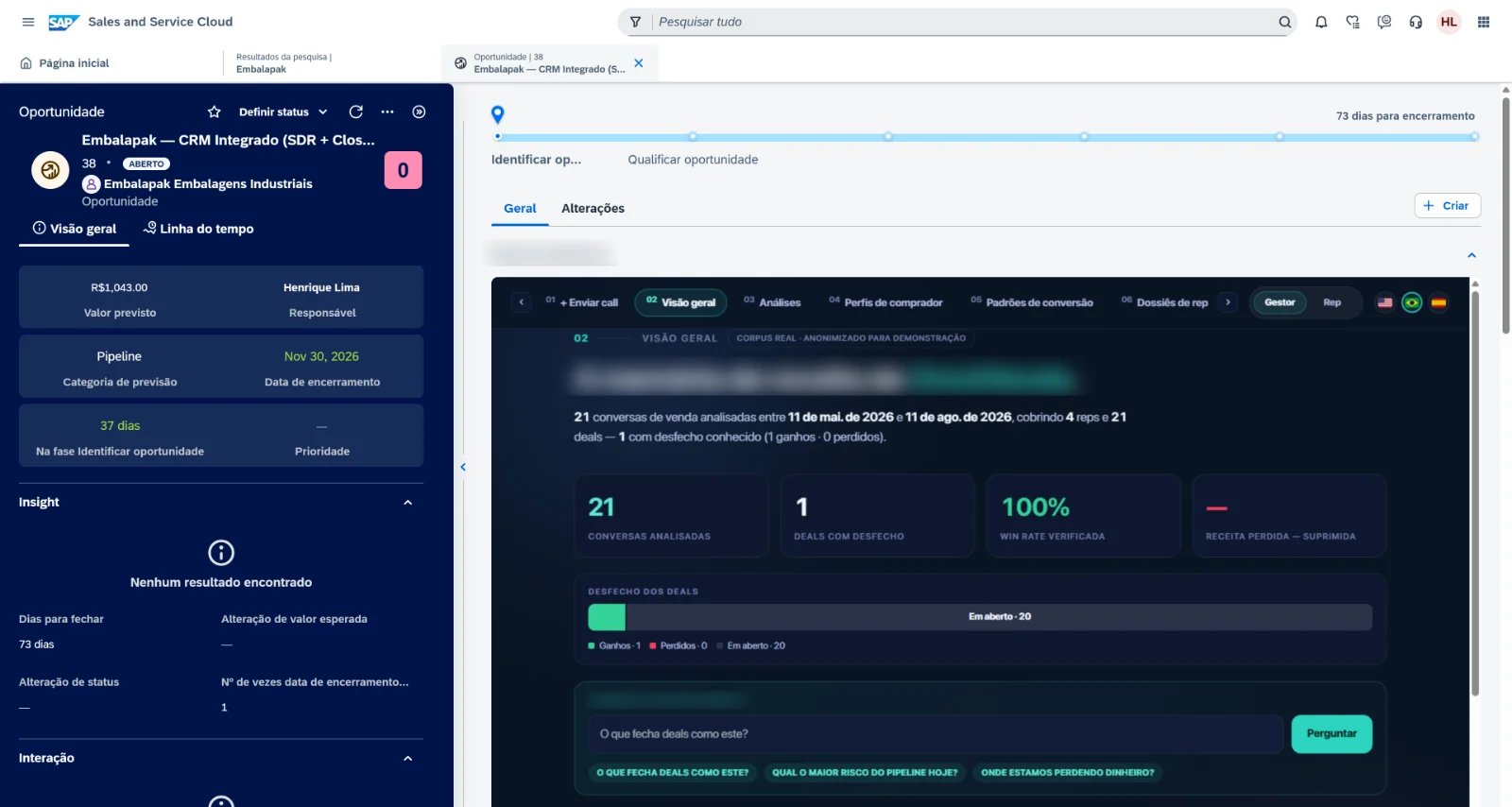Refresh the opportunity header
1512x807 pixels.
(356, 112)
